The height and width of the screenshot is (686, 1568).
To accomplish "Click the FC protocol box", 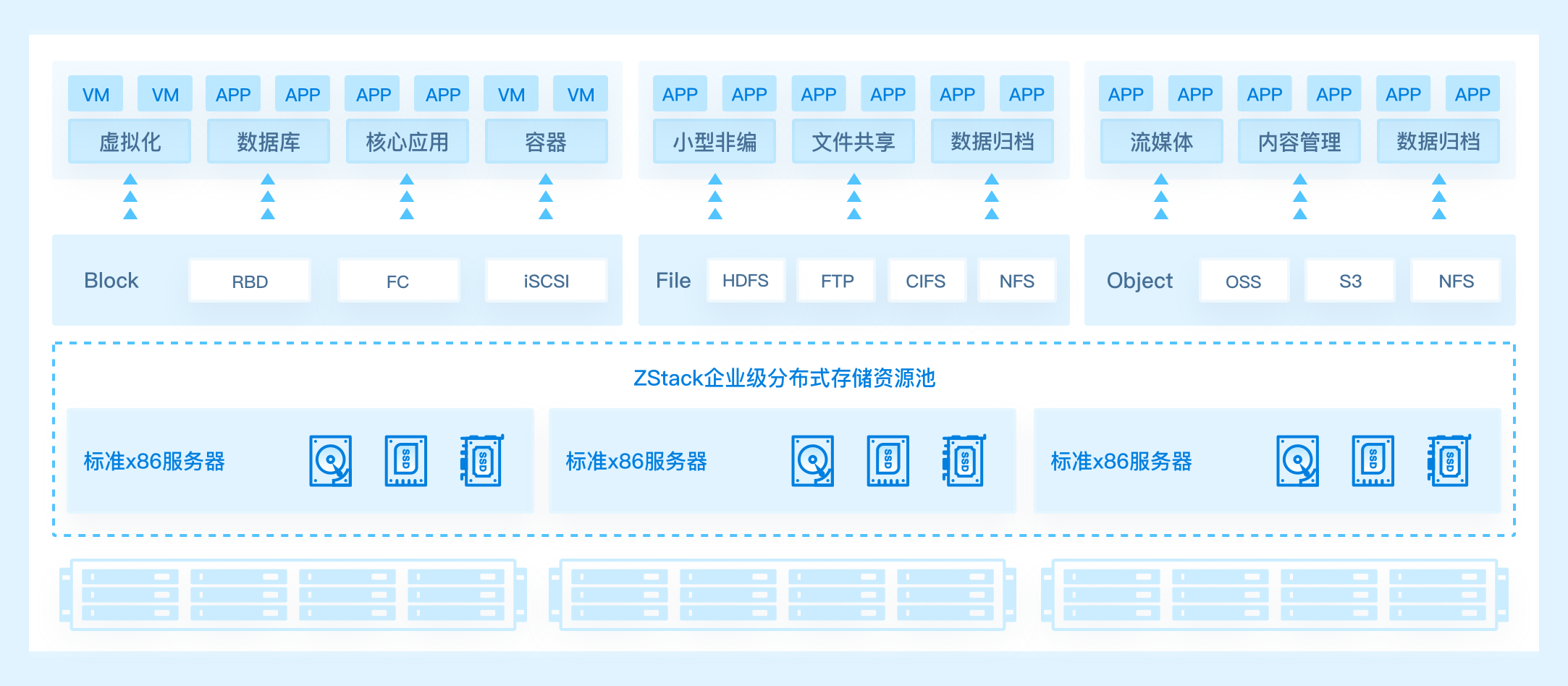I will [398, 281].
